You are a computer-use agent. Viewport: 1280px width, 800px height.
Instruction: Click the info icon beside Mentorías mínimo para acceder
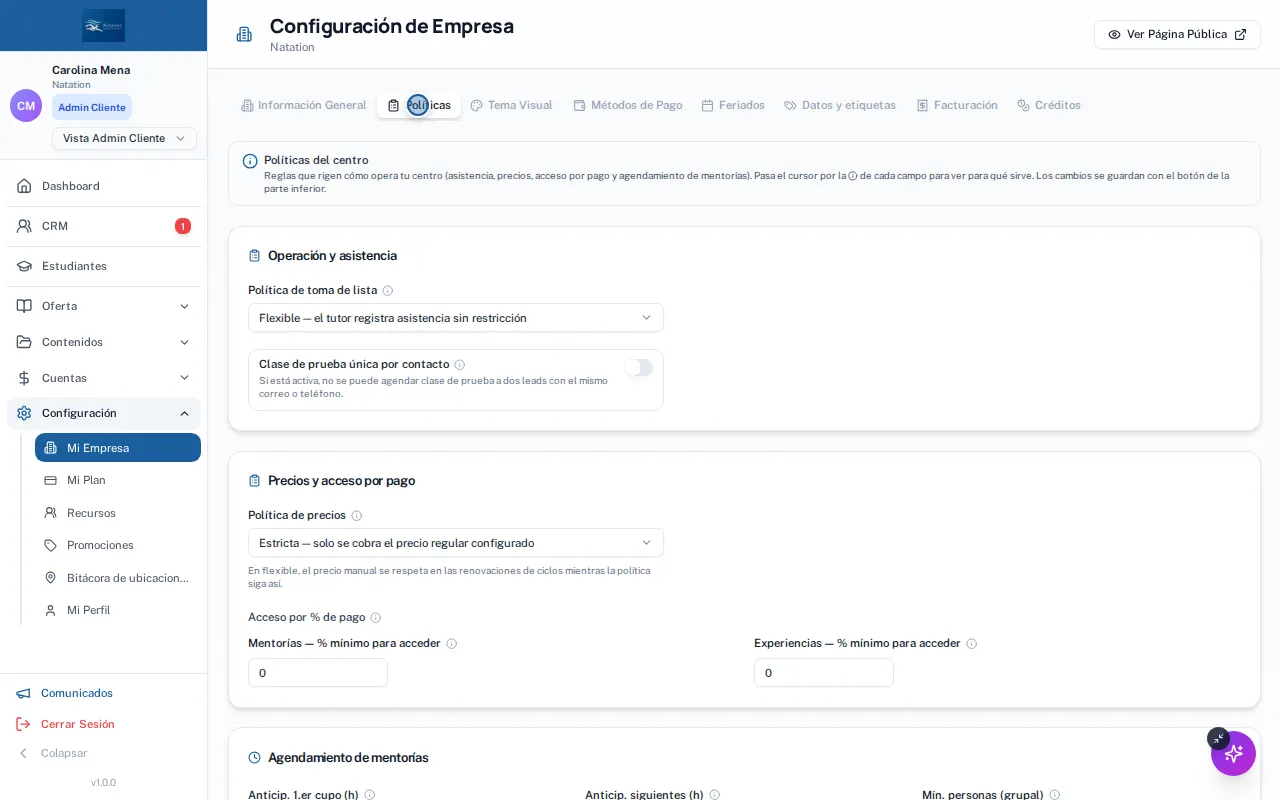tap(452, 644)
